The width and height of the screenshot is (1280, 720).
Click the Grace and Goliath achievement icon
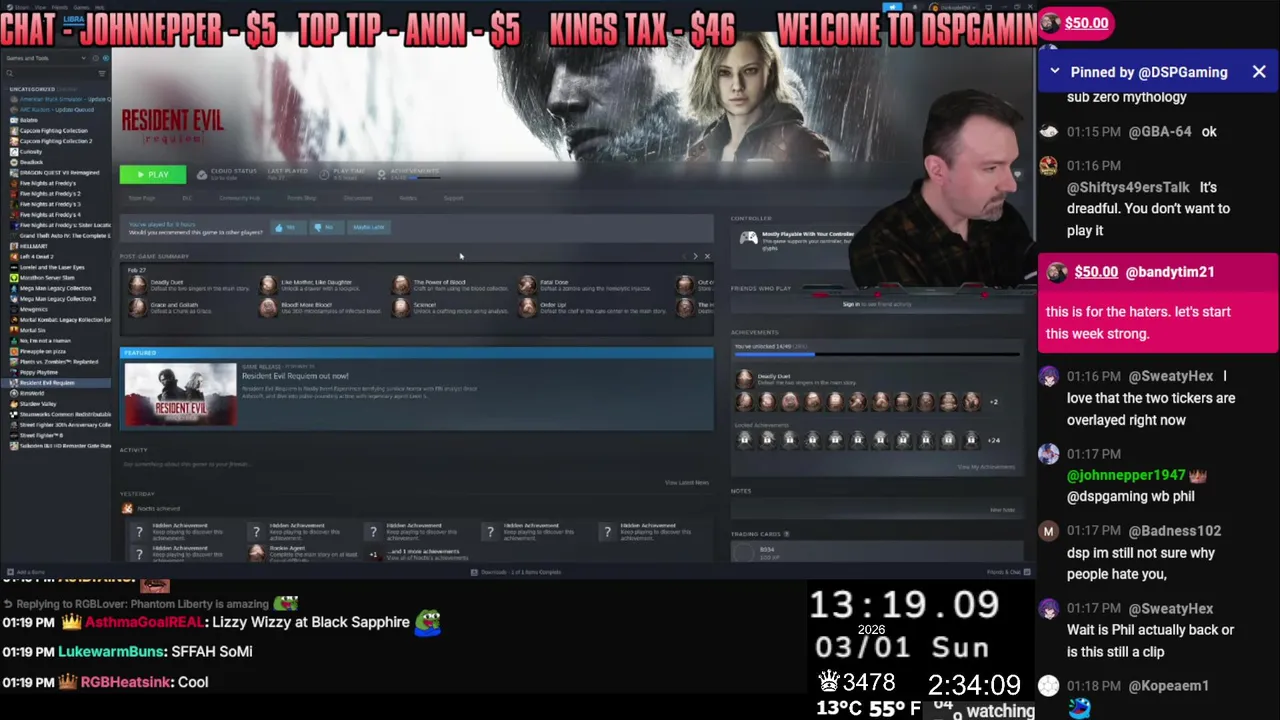pos(137,308)
